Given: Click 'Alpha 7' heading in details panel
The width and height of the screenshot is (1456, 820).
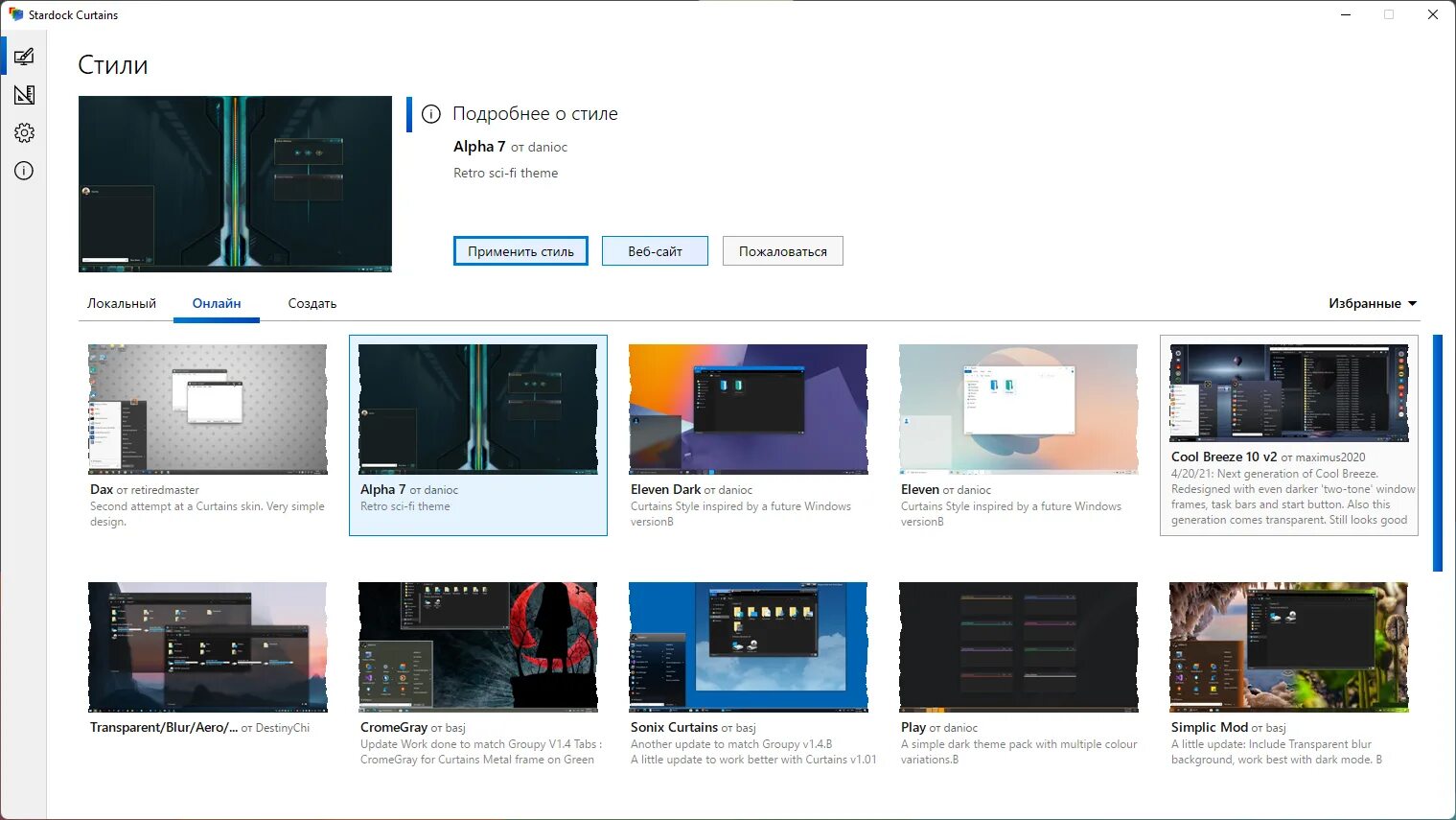Looking at the screenshot, I should tap(479, 146).
